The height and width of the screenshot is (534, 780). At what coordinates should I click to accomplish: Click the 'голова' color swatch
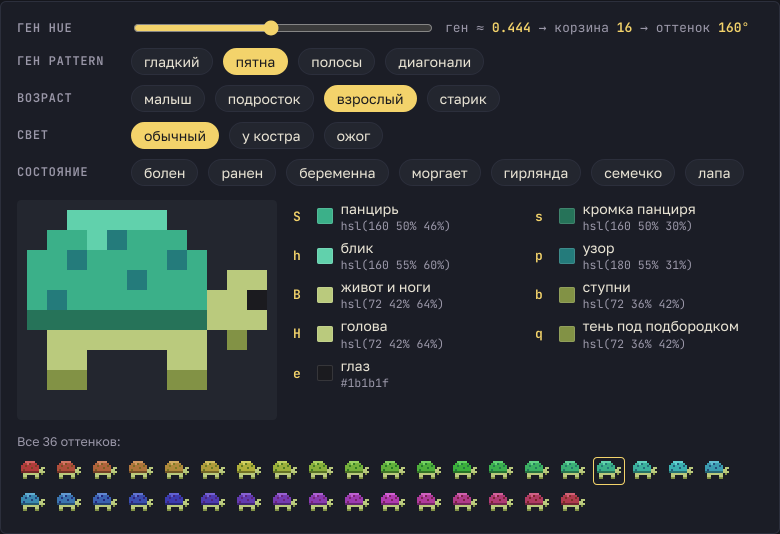pyautogui.click(x=325, y=334)
